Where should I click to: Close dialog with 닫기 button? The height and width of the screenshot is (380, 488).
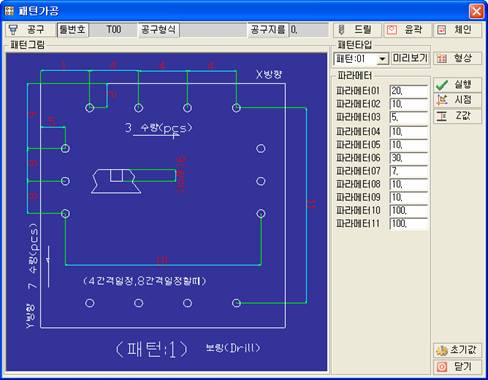point(457,367)
